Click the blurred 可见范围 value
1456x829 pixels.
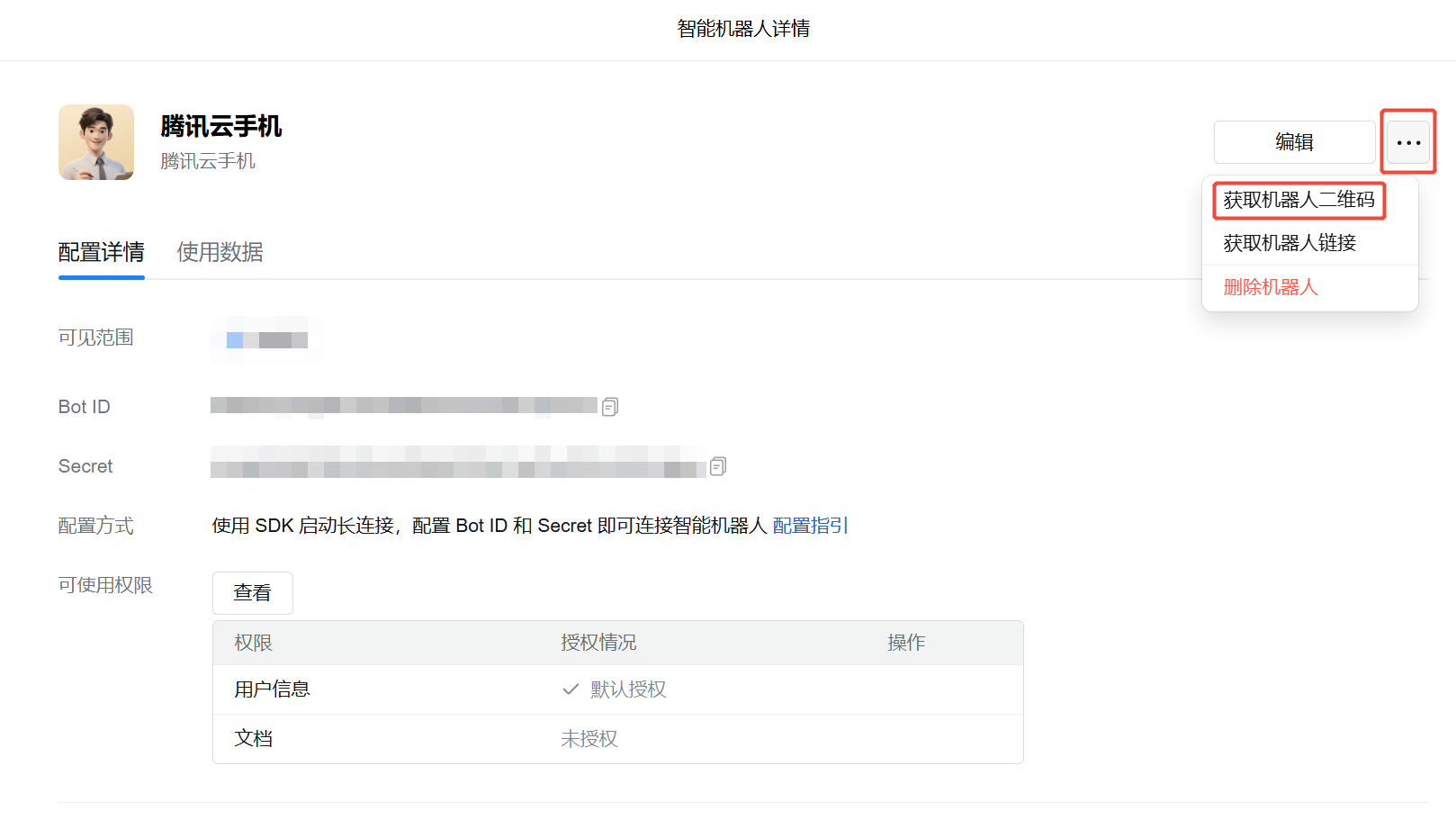tap(267, 339)
